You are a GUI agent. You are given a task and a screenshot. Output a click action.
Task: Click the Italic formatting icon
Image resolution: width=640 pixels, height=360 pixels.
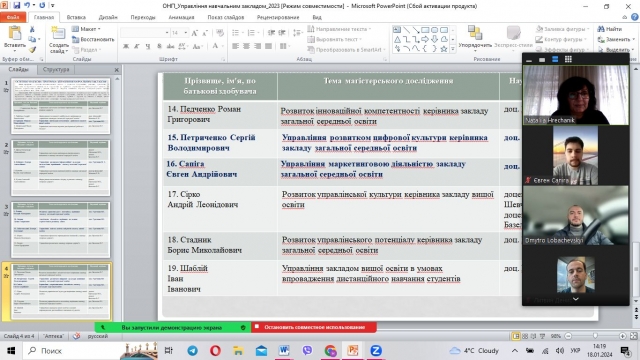(137, 46)
